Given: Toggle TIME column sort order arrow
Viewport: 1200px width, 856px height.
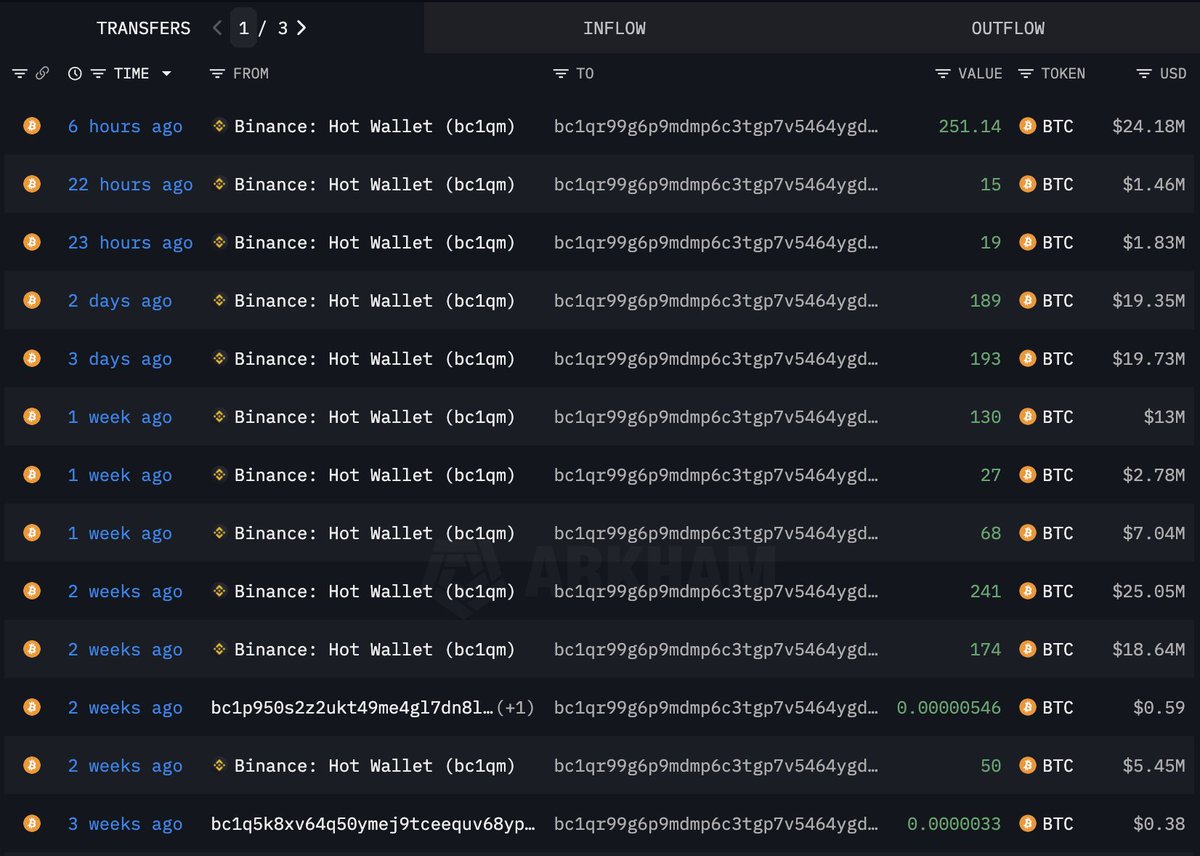Looking at the screenshot, I should point(166,74).
